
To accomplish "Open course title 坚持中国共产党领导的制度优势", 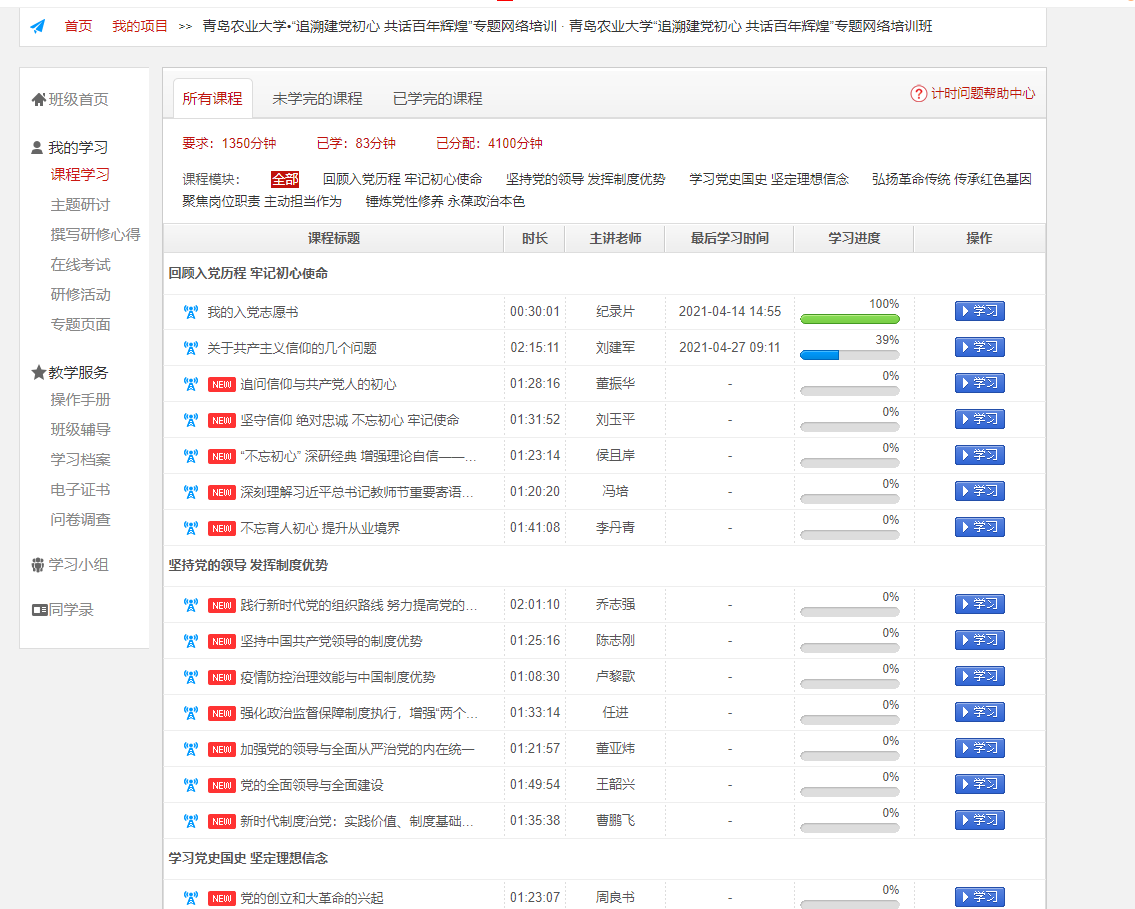I will coord(332,641).
